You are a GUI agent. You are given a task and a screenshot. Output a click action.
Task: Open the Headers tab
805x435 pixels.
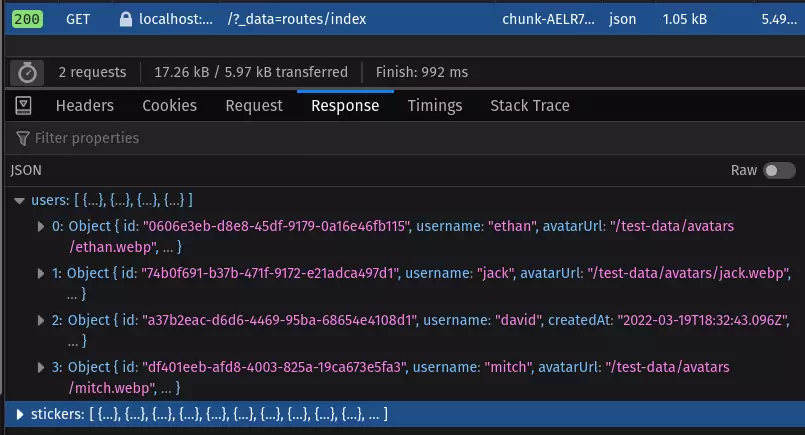(x=85, y=105)
